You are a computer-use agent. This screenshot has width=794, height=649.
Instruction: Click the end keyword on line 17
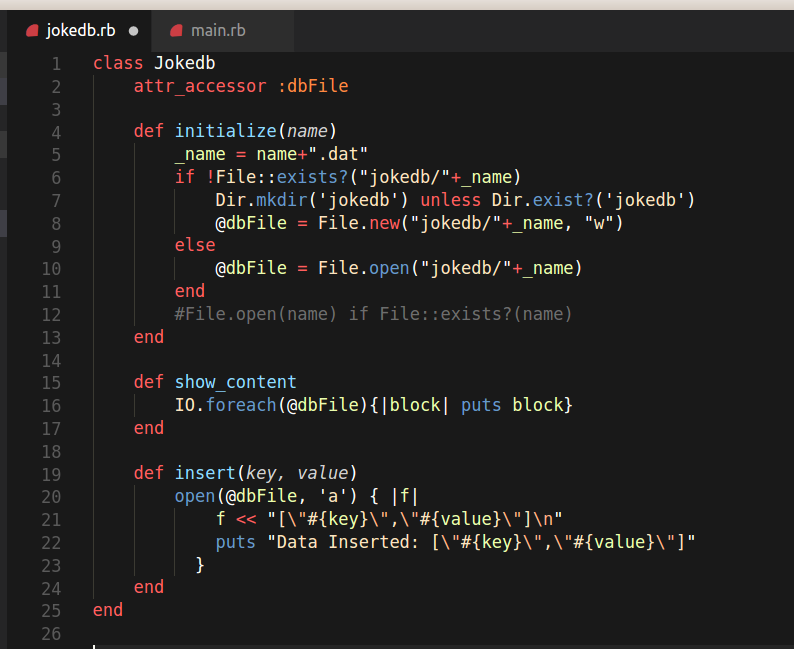point(149,428)
